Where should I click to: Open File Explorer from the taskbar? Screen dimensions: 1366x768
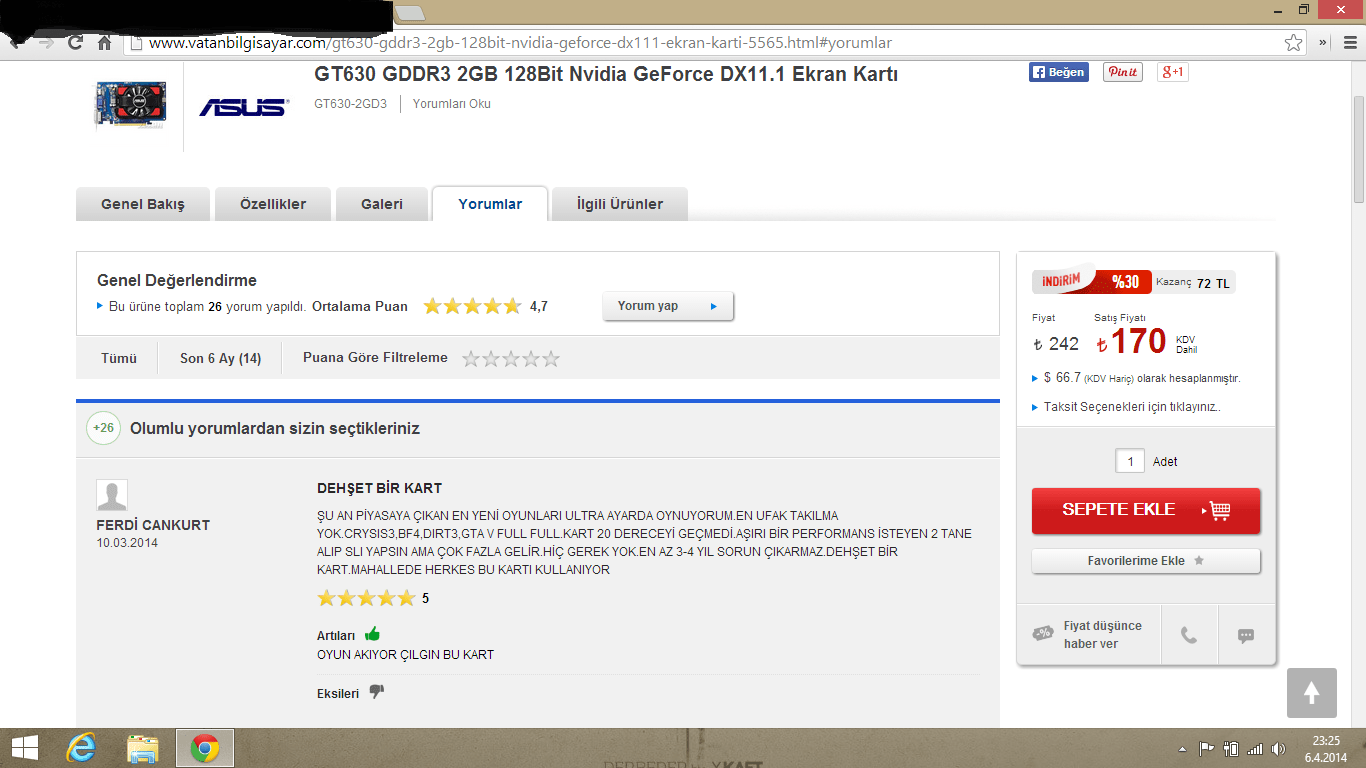pos(143,748)
